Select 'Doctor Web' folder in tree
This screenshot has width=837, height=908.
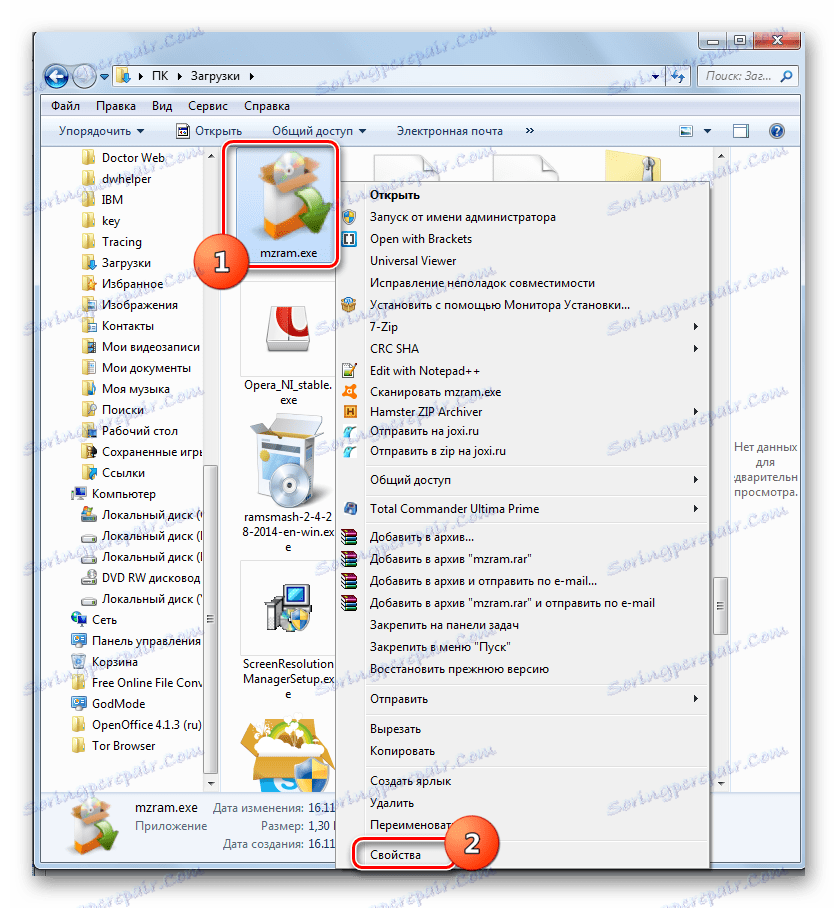click(x=133, y=158)
